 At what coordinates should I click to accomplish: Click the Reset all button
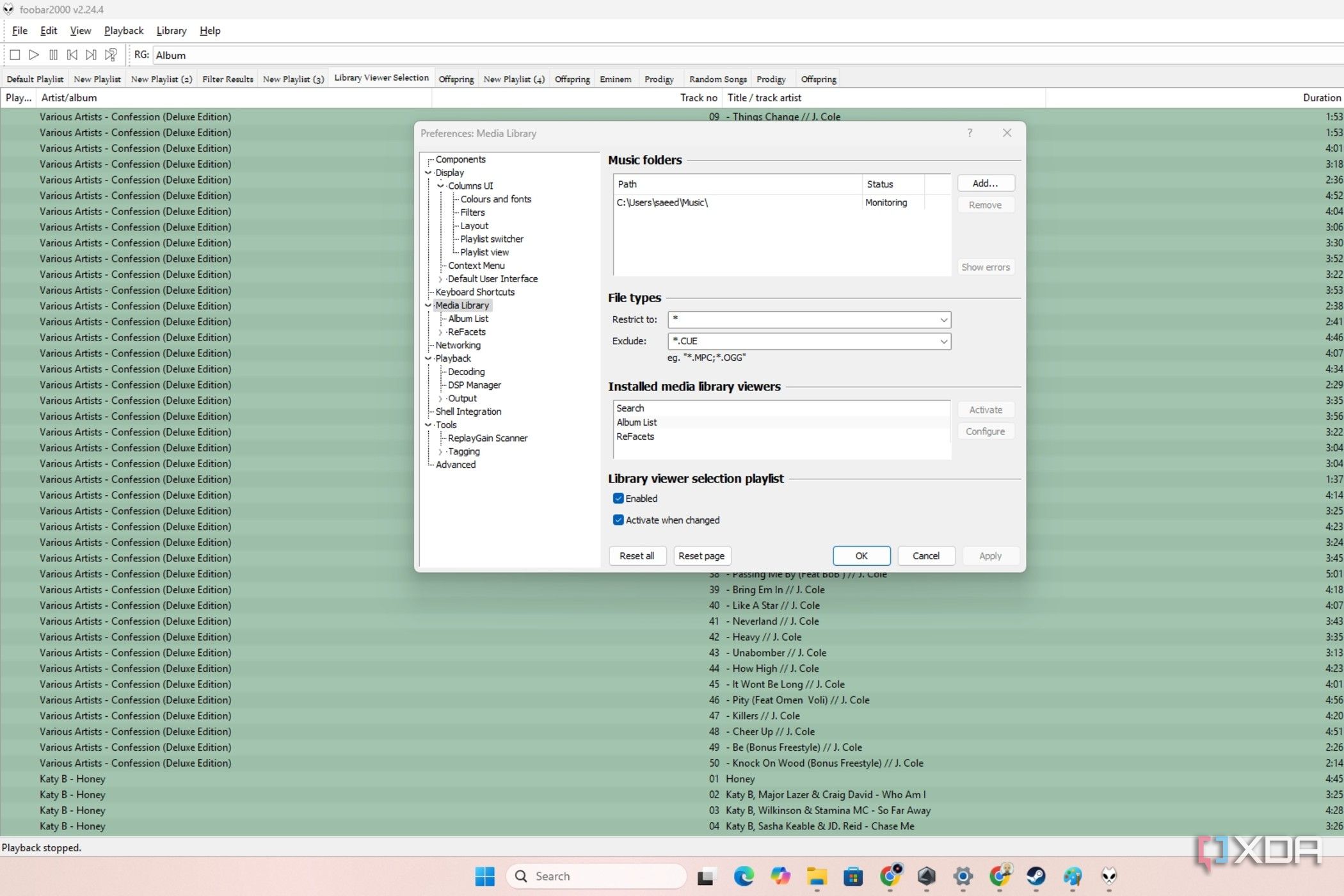(637, 556)
